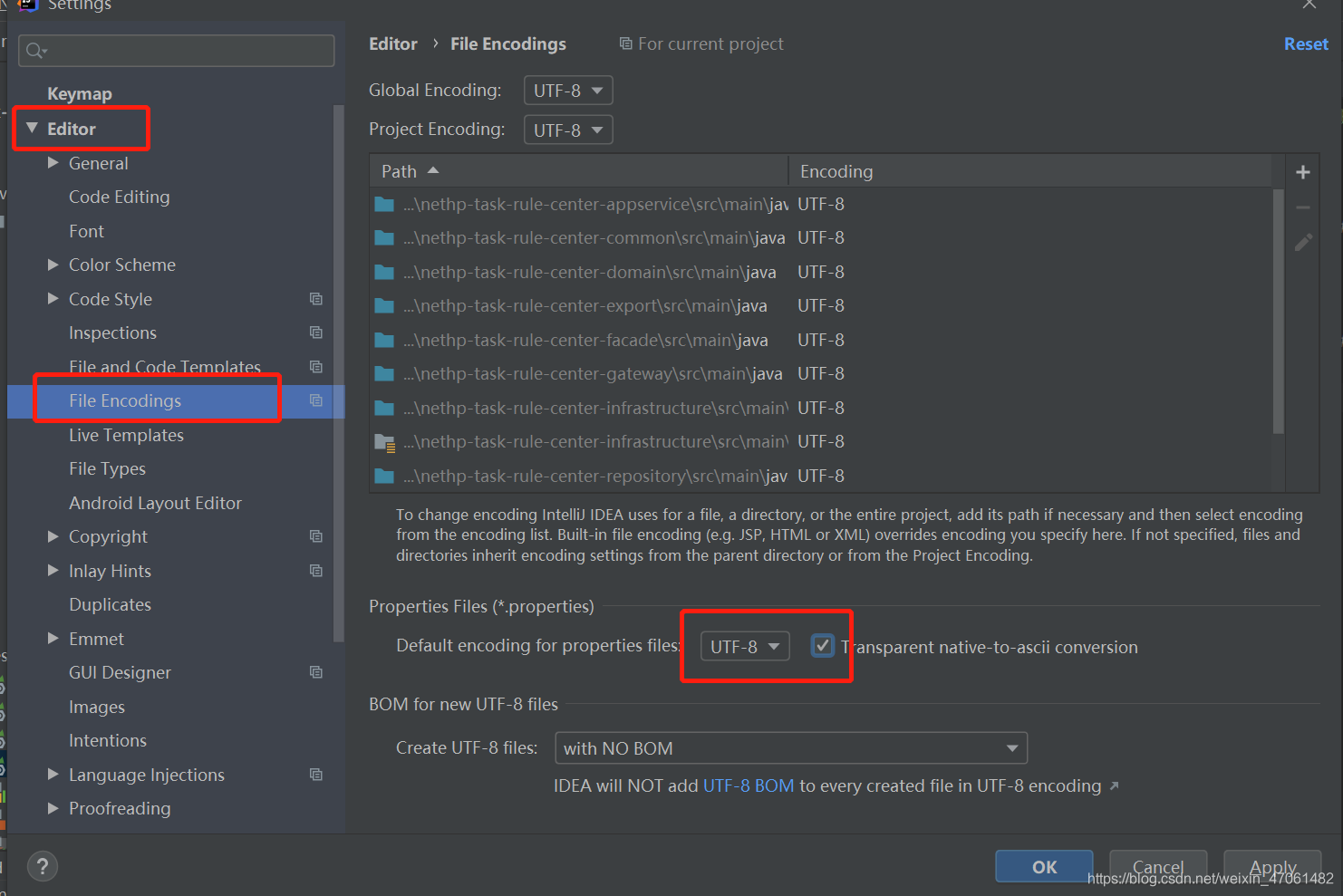Click the folder icon of the export path row
1343x896 pixels.
click(x=384, y=305)
